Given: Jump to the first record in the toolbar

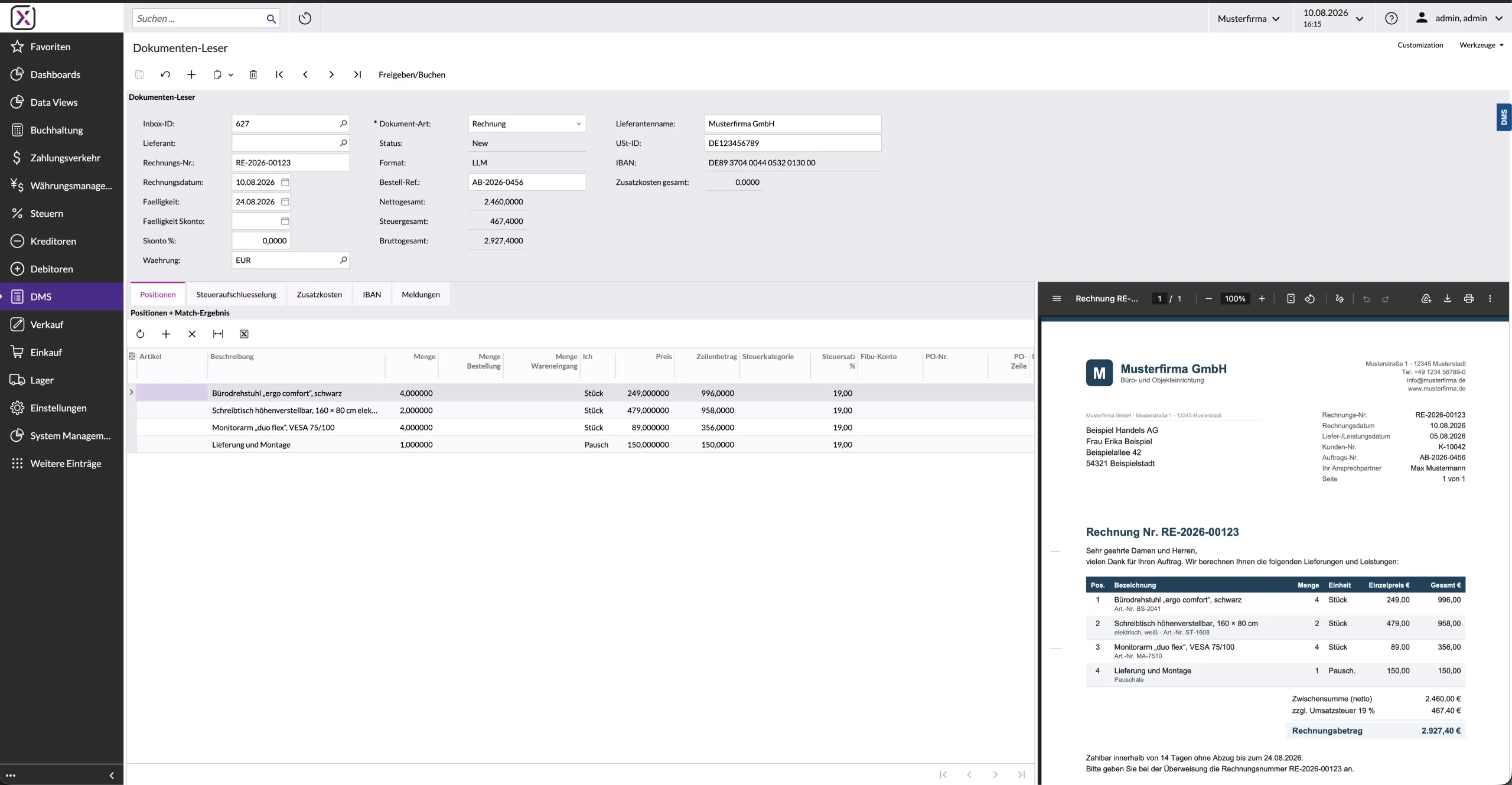Looking at the screenshot, I should [279, 74].
